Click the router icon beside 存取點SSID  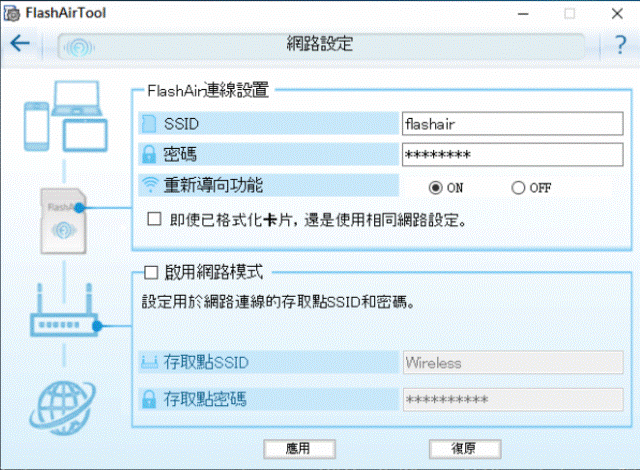(149, 362)
